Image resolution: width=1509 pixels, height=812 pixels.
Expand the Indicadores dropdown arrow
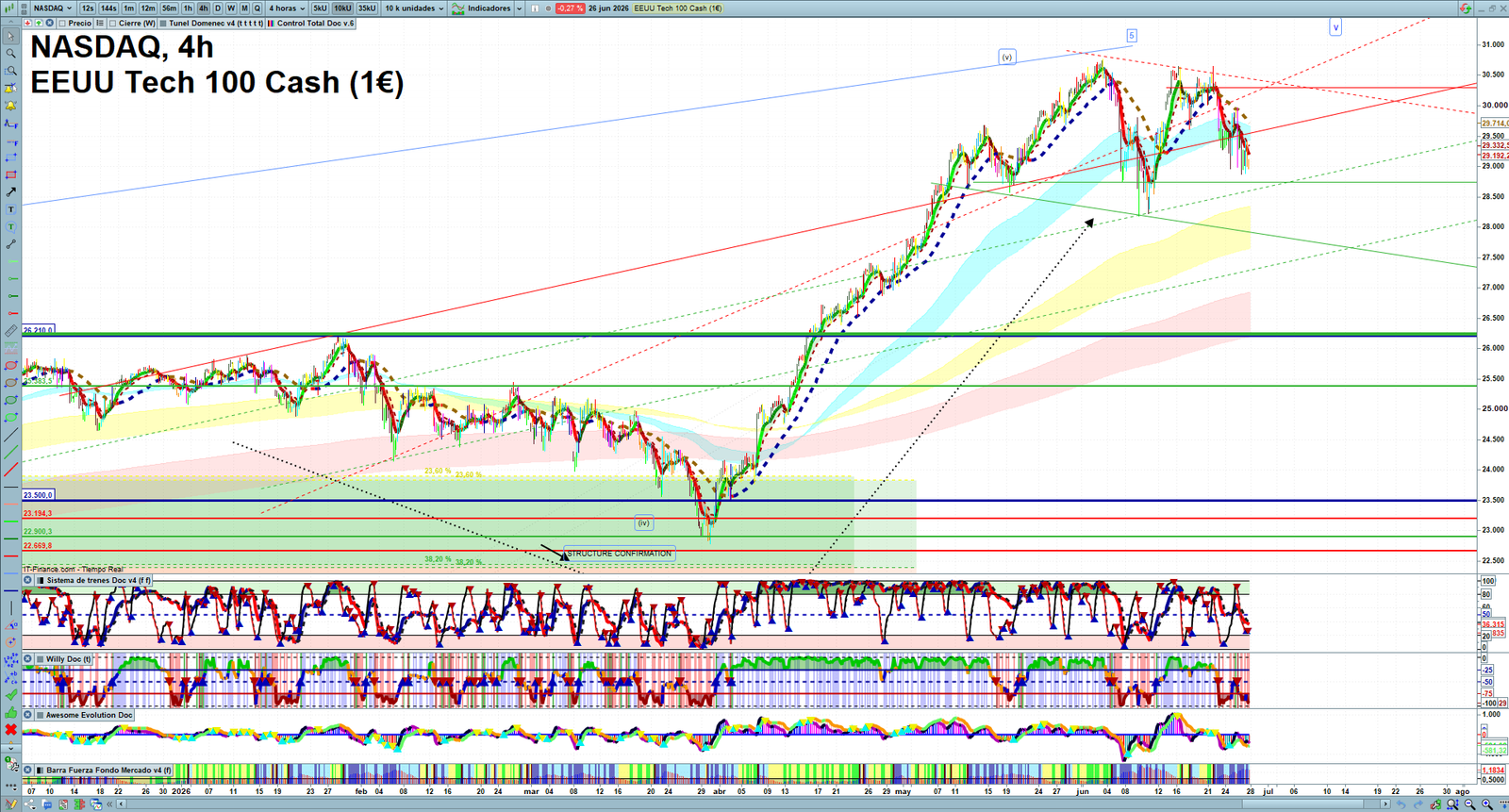coord(519,8)
